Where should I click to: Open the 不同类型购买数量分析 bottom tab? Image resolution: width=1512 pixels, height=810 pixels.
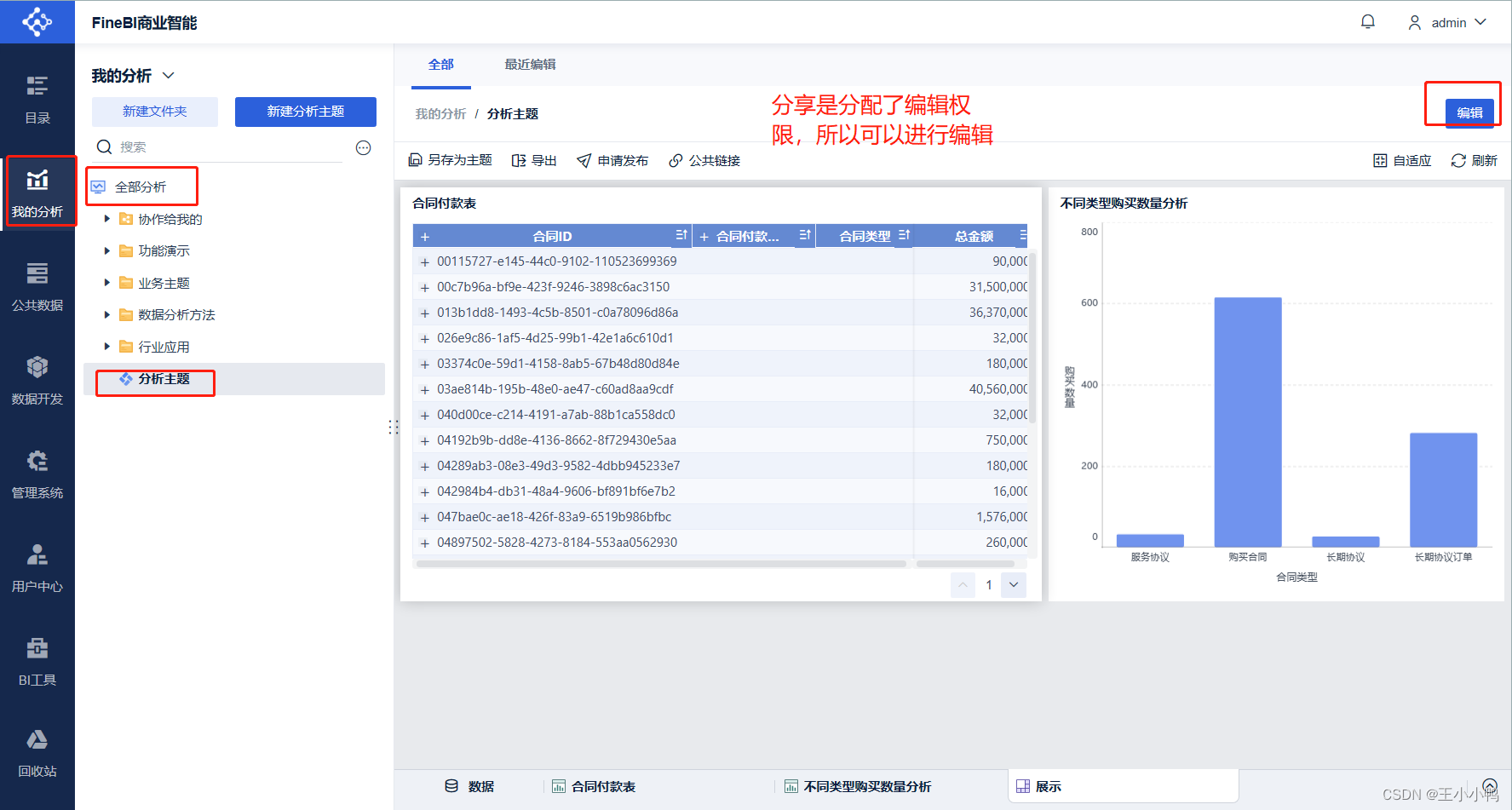(x=858, y=786)
